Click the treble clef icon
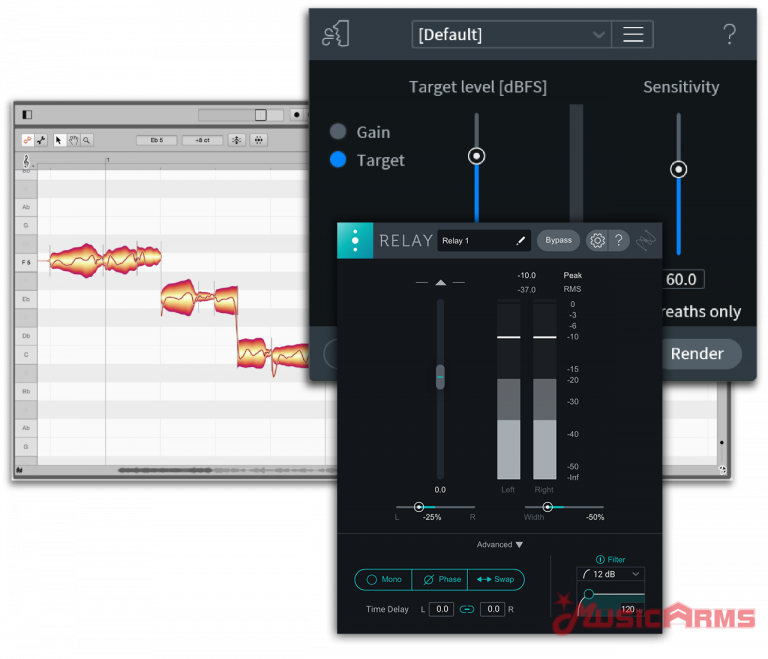This screenshot has height=659, width=768. (x=26, y=161)
